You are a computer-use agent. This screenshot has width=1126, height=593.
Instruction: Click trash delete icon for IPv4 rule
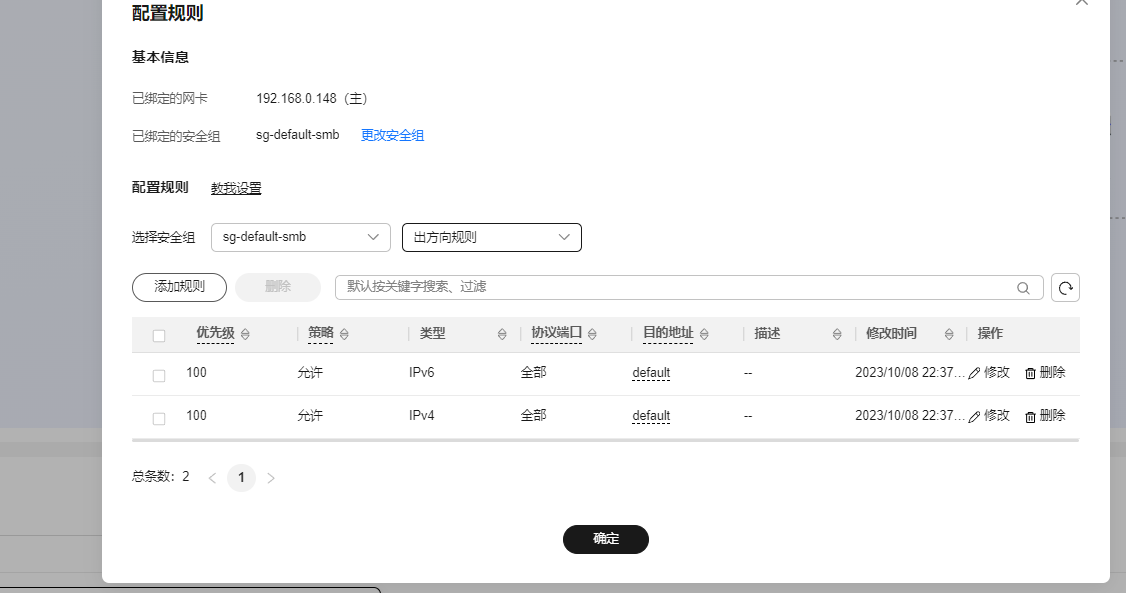pyautogui.click(x=1031, y=416)
